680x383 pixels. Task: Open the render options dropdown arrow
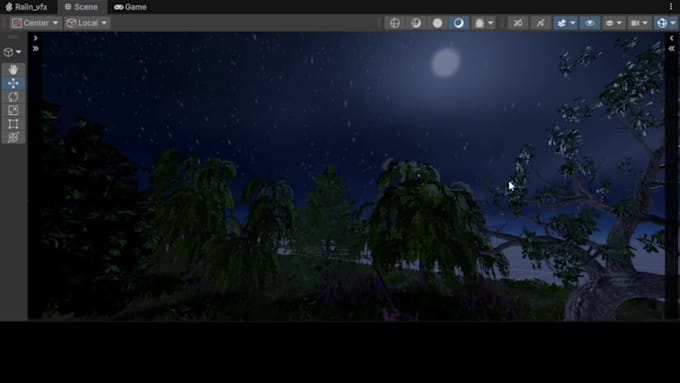(x=619, y=23)
